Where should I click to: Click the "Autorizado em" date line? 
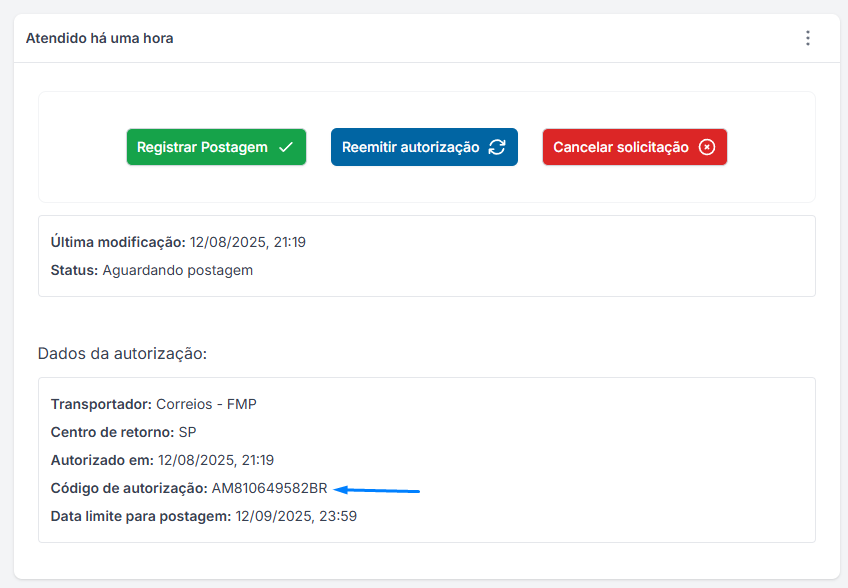162,460
